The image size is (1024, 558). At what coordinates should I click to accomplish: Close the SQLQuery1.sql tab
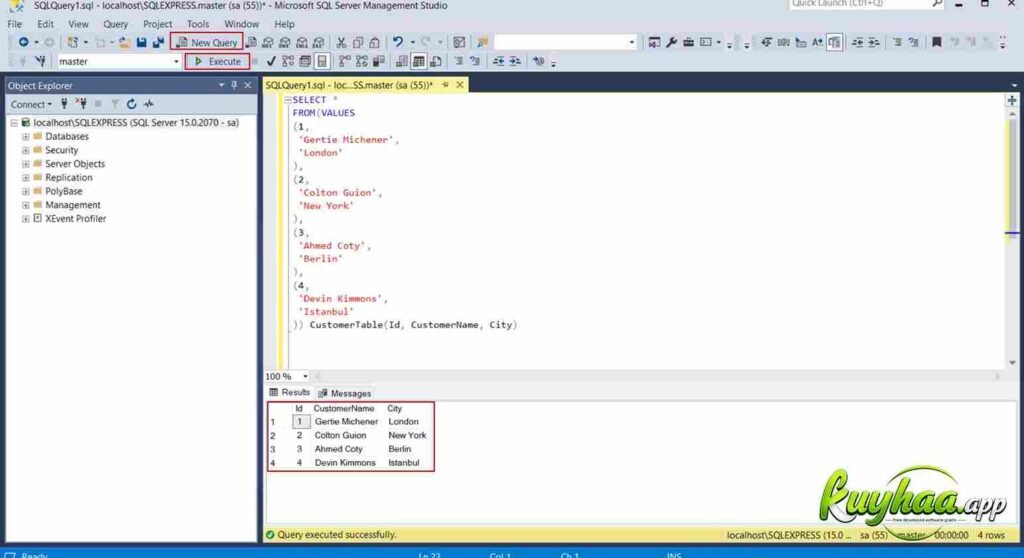(x=460, y=85)
